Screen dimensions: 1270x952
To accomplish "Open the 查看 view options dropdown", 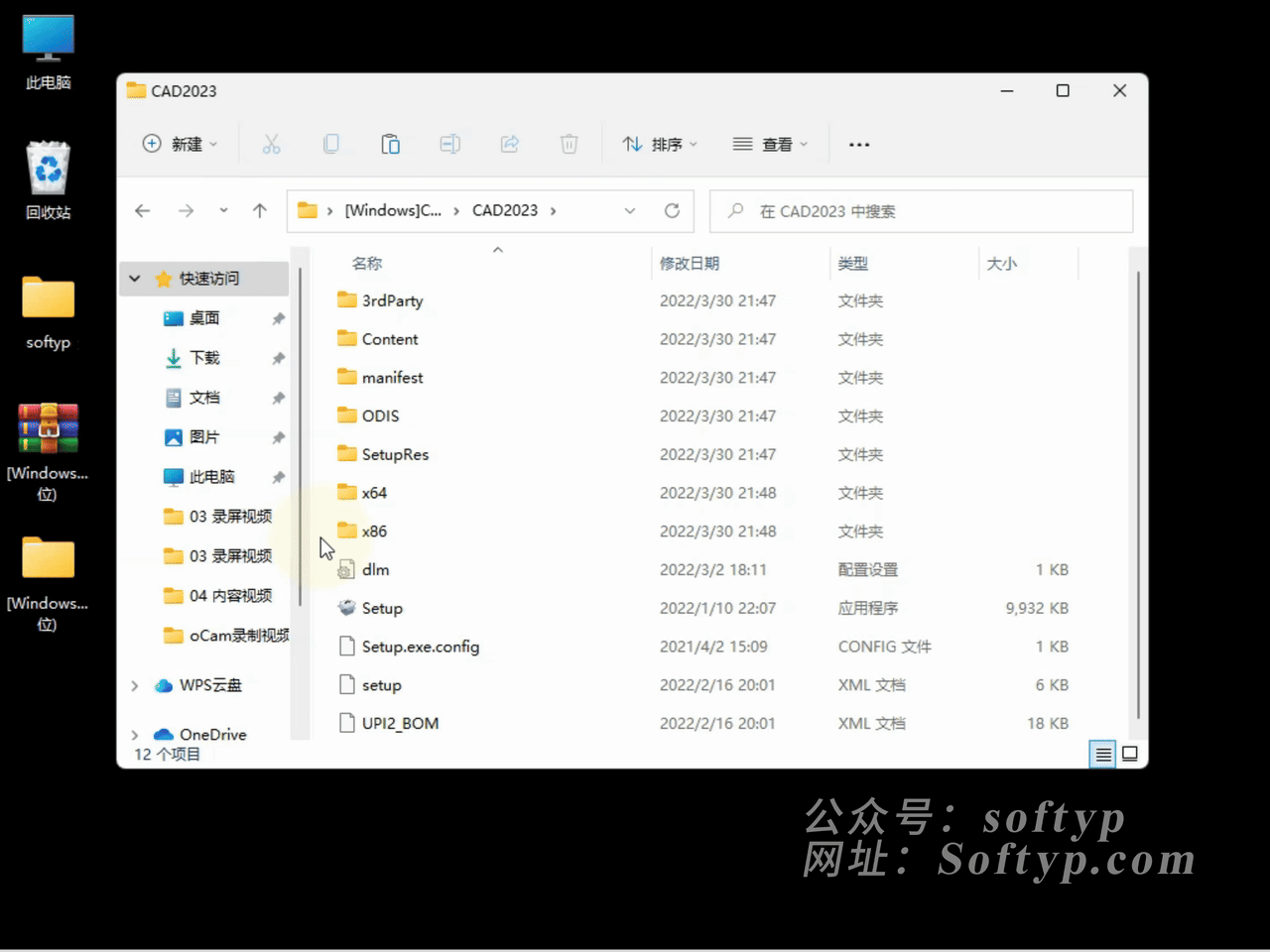I will pos(770,144).
